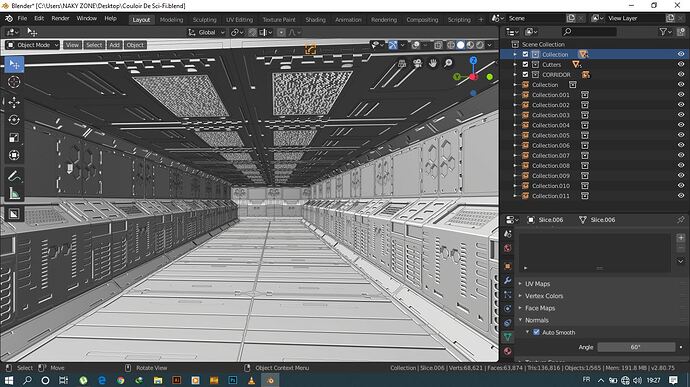Switch to solid viewport shading

[460, 45]
